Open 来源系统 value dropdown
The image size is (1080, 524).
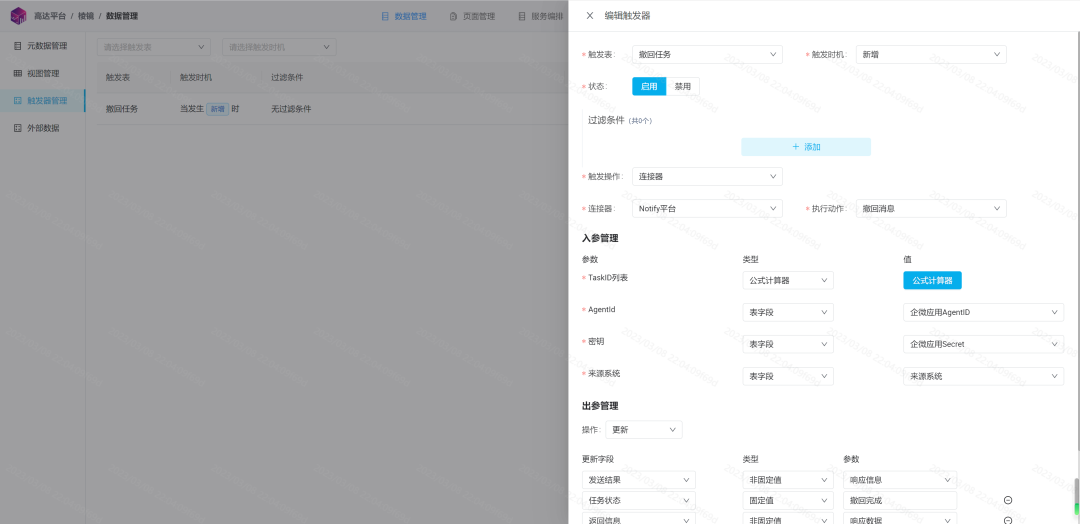(x=984, y=377)
